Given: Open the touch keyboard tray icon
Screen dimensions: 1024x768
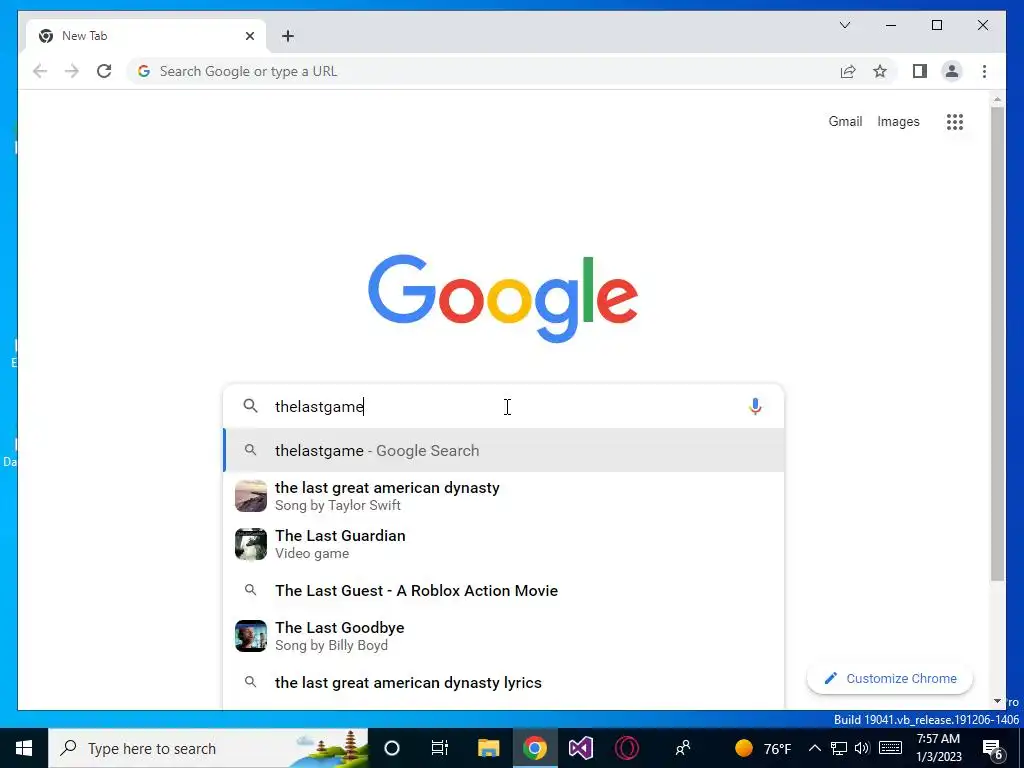Looking at the screenshot, I should click(891, 748).
